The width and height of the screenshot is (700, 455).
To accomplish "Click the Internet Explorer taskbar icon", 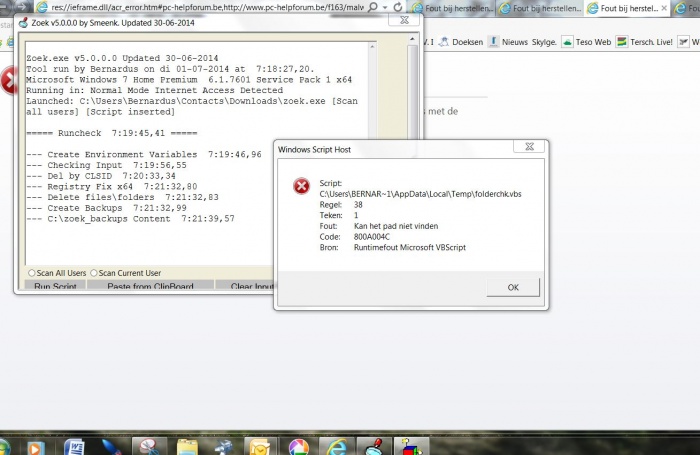I will click(x=337, y=447).
